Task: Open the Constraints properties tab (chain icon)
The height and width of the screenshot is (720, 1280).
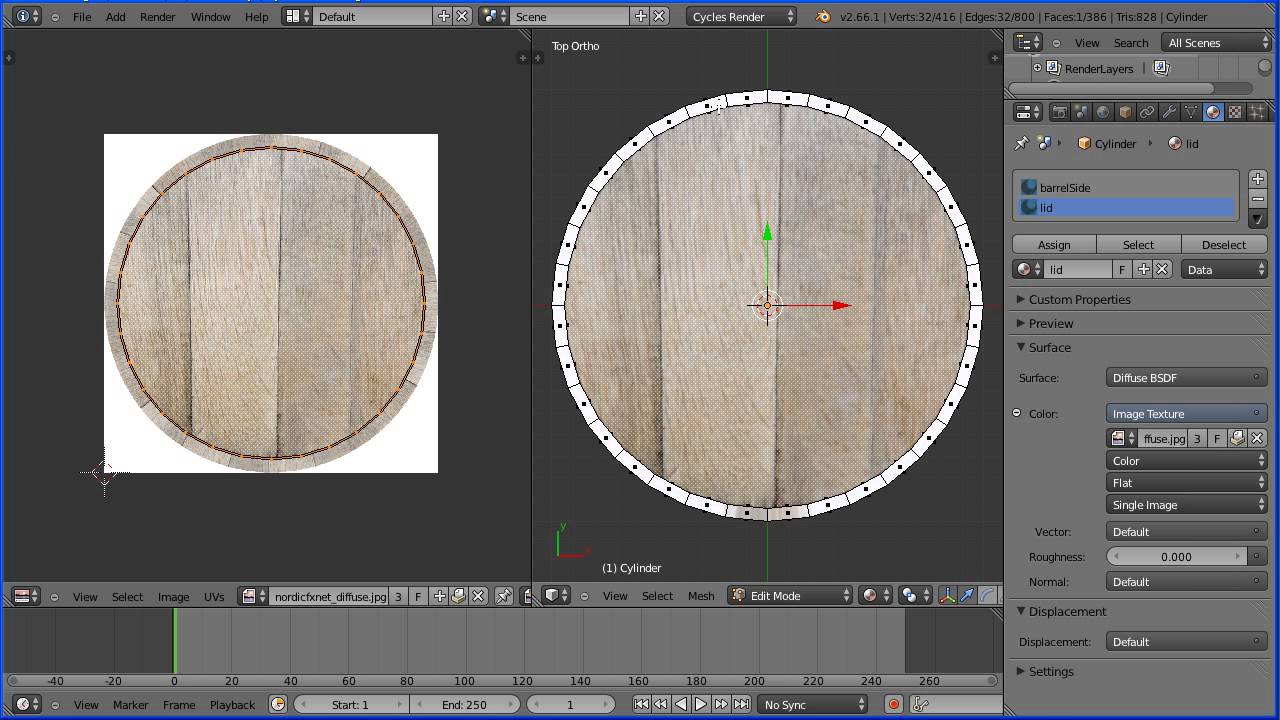Action: click(1147, 112)
